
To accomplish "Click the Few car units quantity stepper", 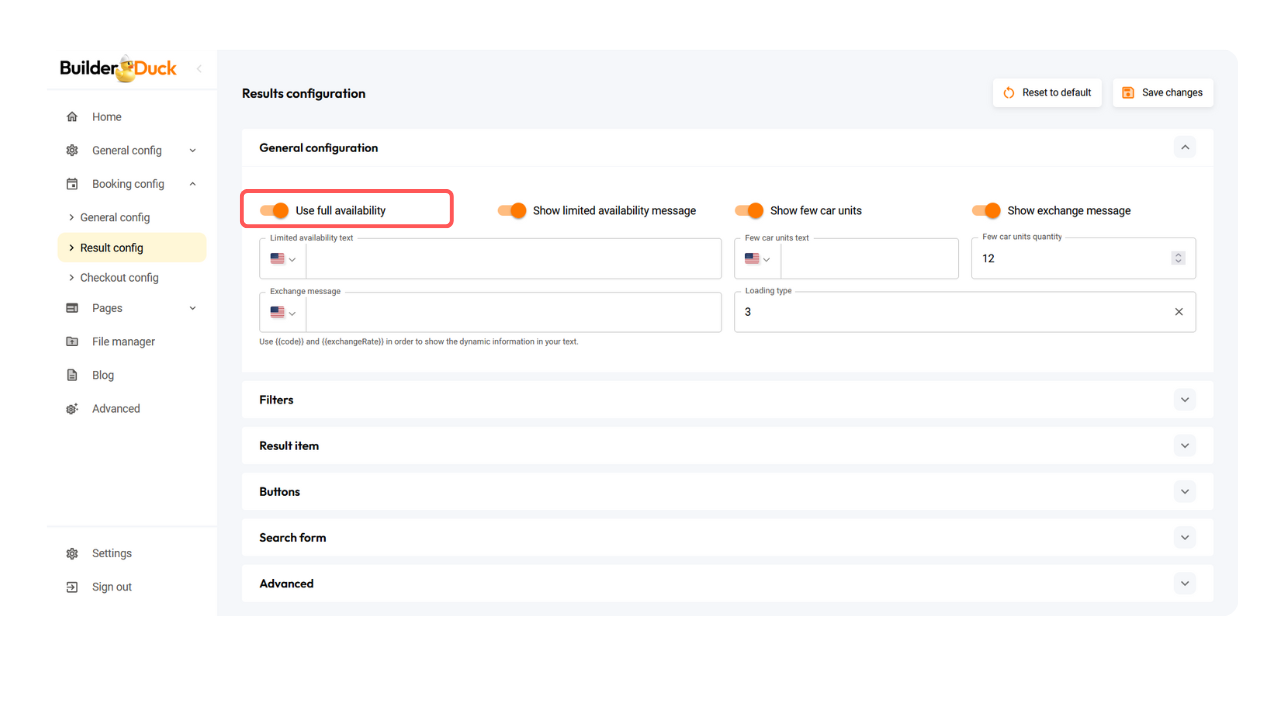I will pyautogui.click(x=1178, y=258).
